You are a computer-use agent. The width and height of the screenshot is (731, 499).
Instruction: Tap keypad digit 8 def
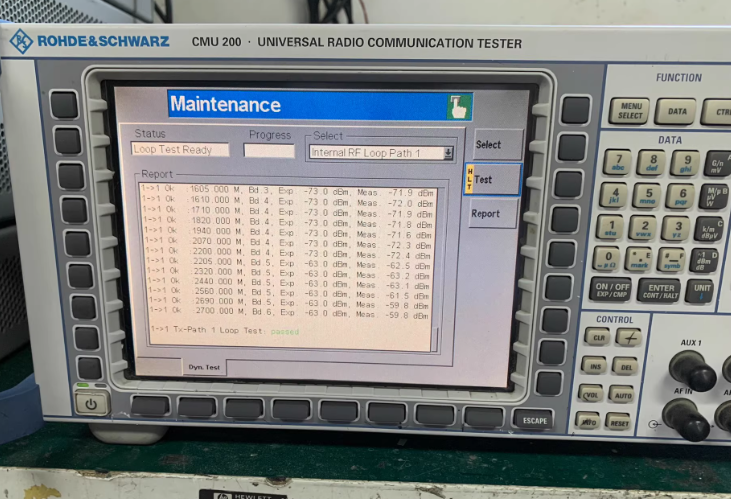pyautogui.click(x=651, y=162)
